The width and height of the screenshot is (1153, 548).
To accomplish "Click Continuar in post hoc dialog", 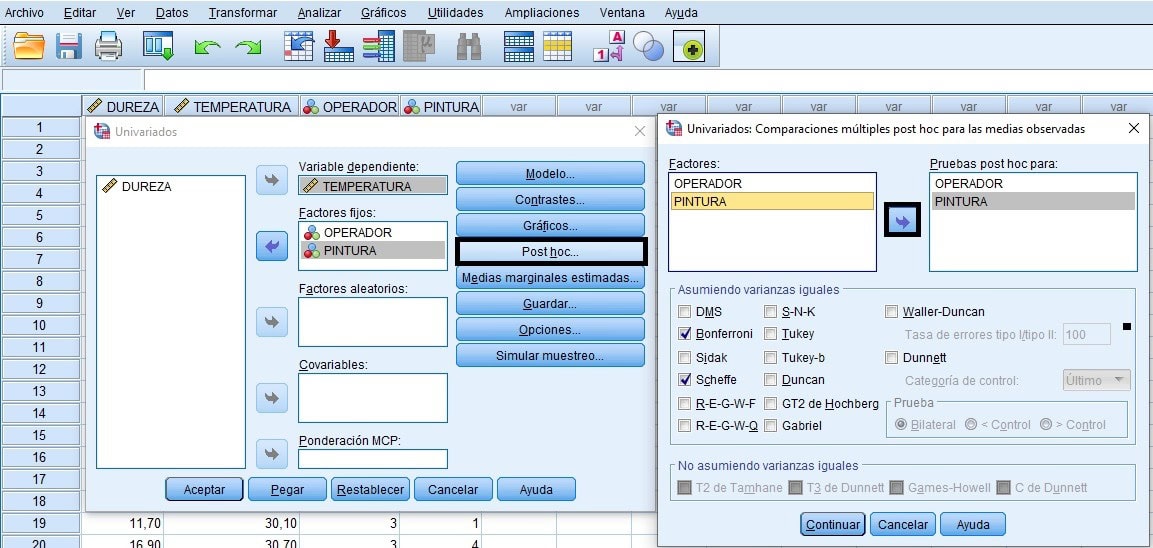I will [832, 524].
